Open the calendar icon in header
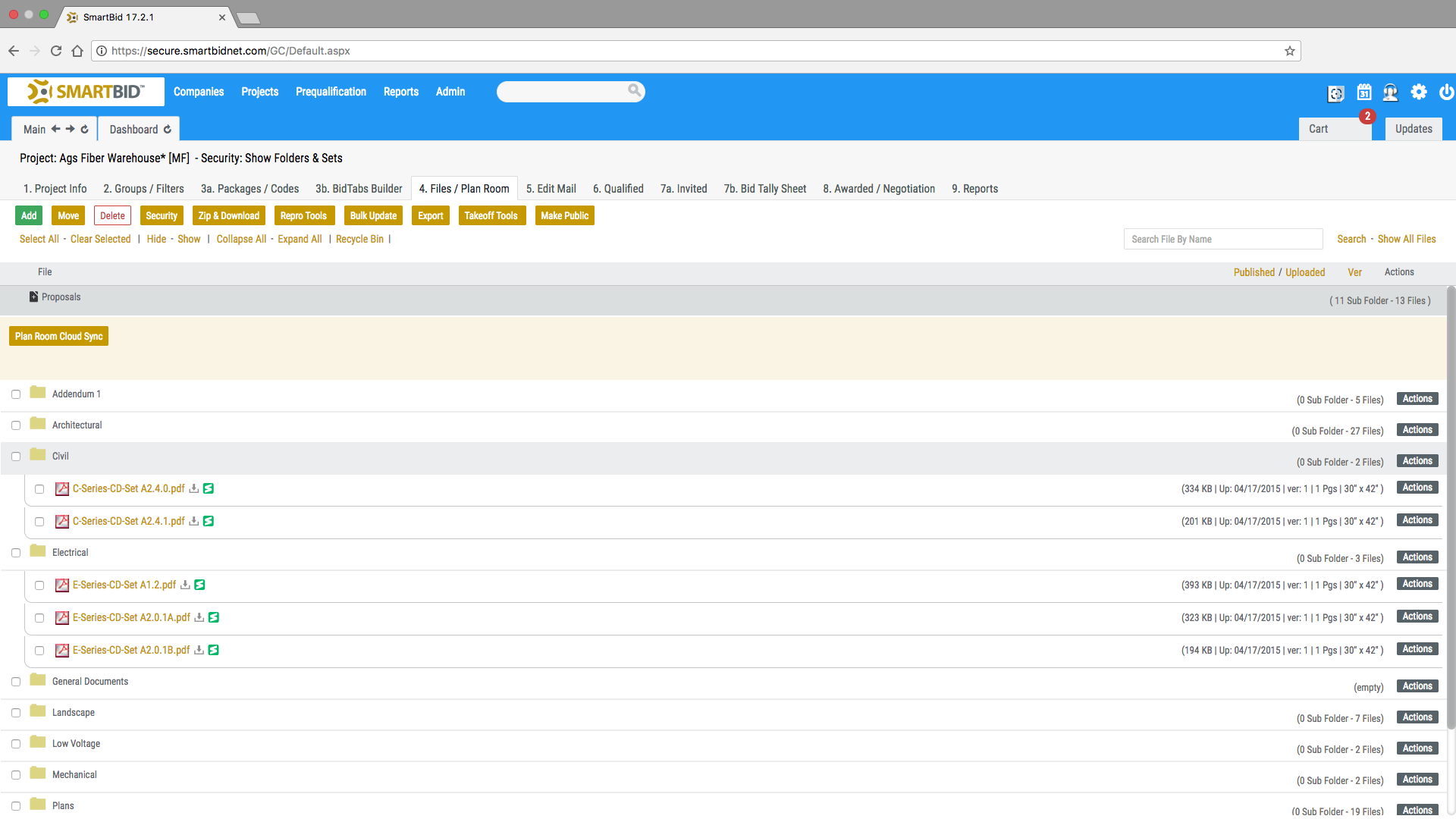The image size is (1456, 819). pos(1364,92)
